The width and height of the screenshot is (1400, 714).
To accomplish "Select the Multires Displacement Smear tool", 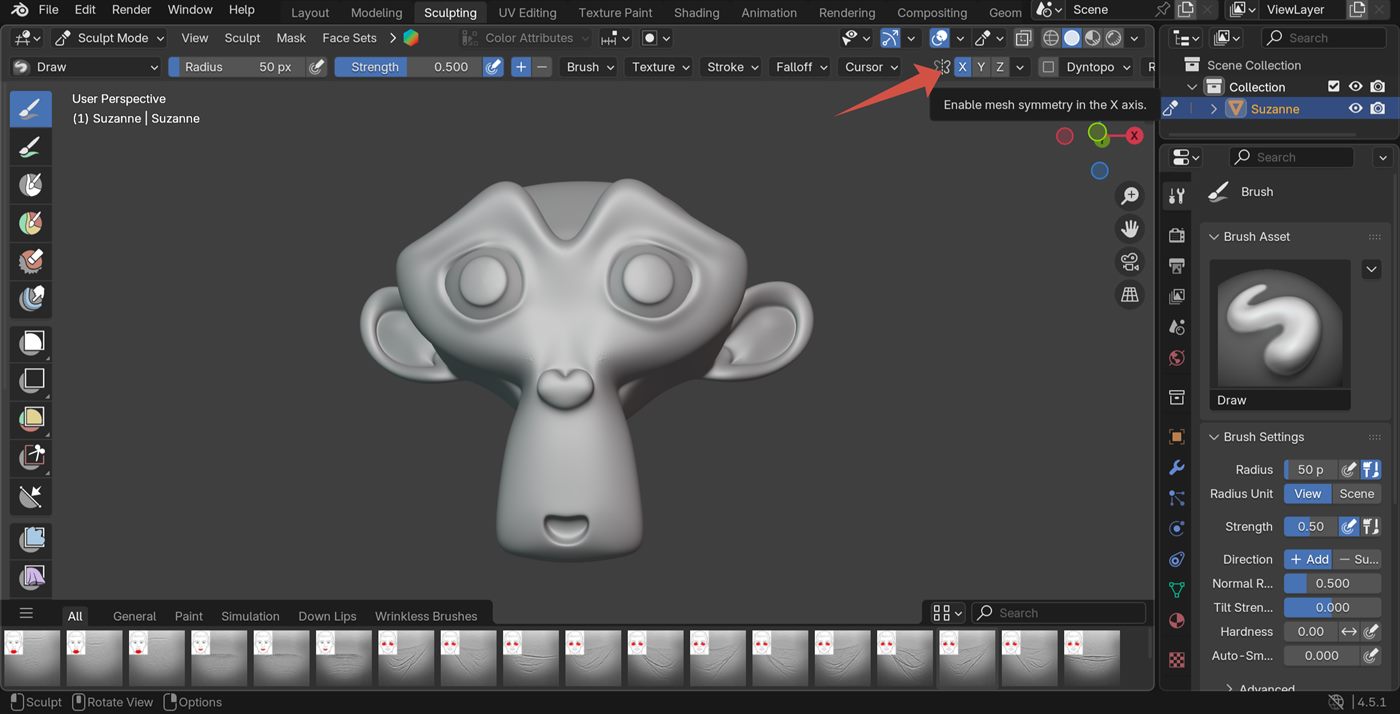I will pyautogui.click(x=31, y=299).
